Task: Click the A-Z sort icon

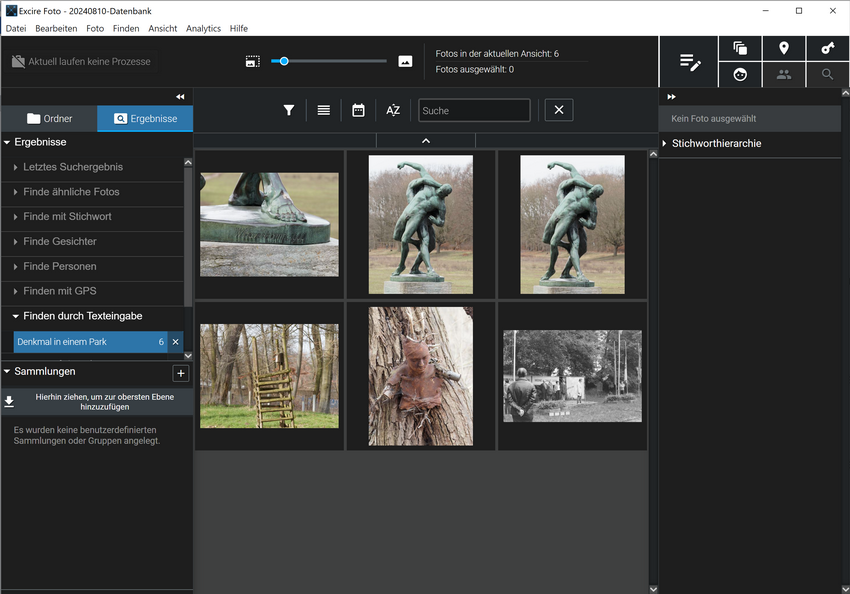Action: [393, 110]
